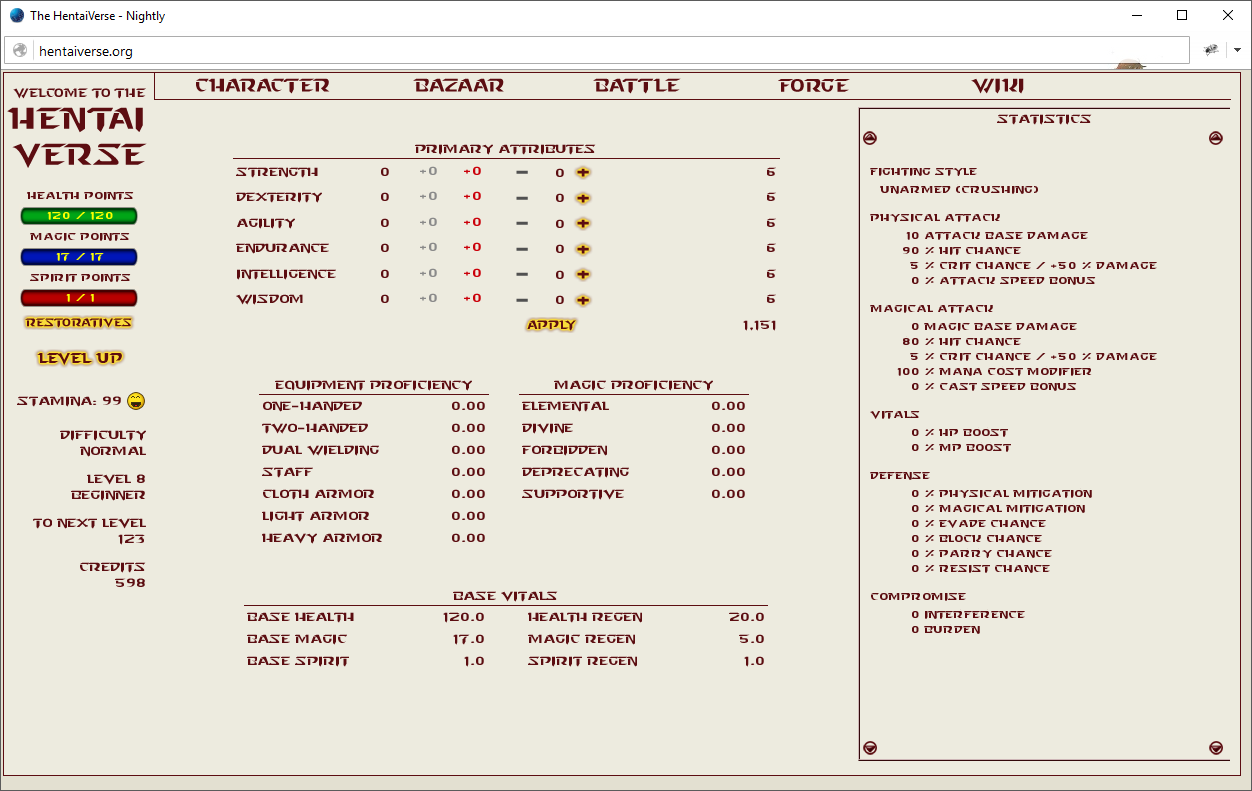Click the browser extension icon in the address bar
Screen dimensions: 1252x791
point(1211,50)
